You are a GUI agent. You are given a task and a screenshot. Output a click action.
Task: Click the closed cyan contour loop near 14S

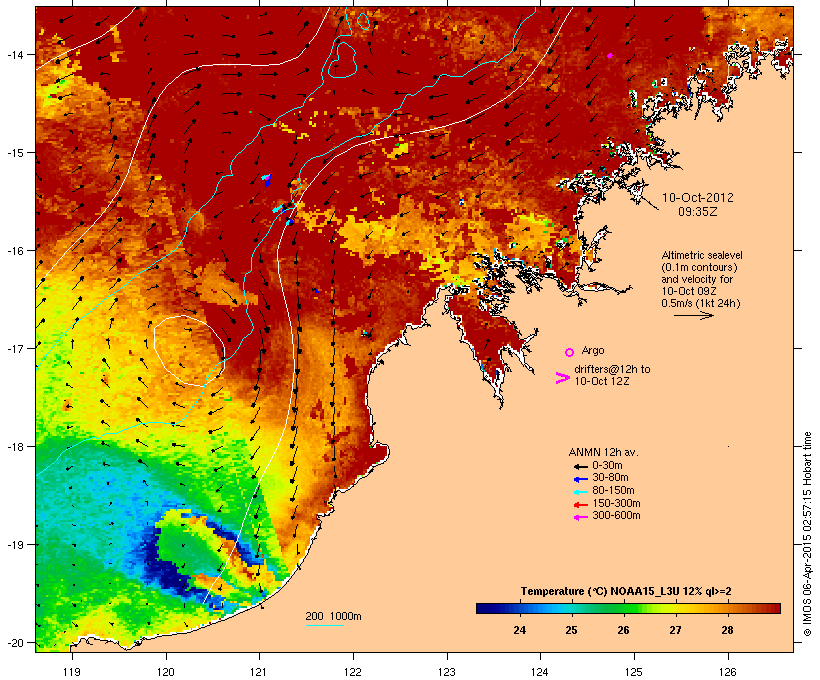[343, 60]
